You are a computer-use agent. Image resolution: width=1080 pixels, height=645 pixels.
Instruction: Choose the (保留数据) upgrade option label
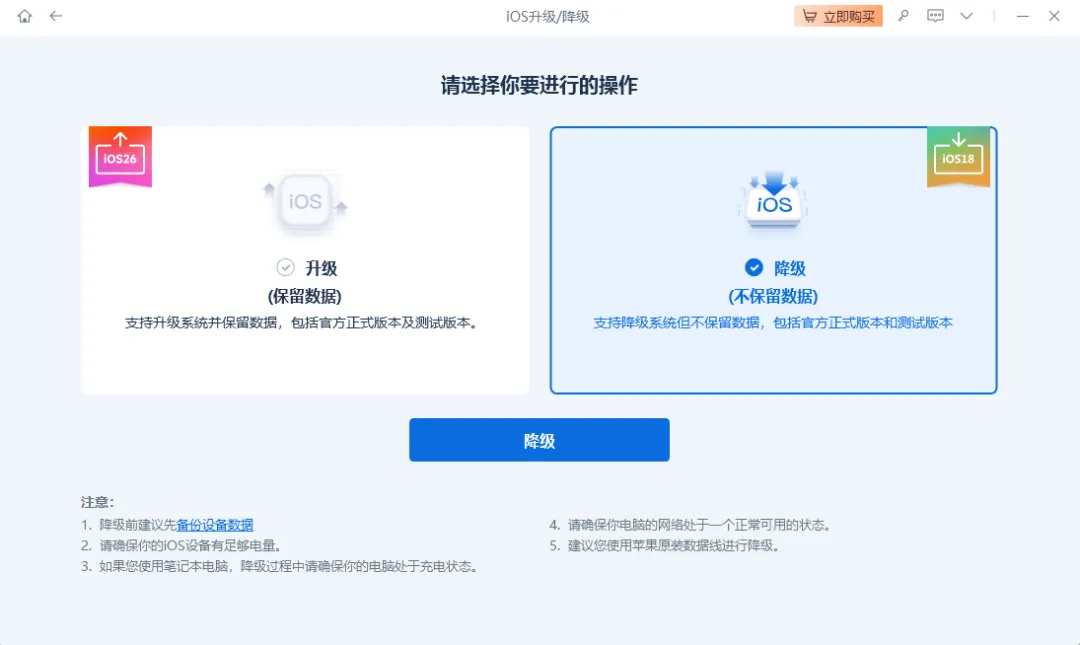[x=304, y=296]
